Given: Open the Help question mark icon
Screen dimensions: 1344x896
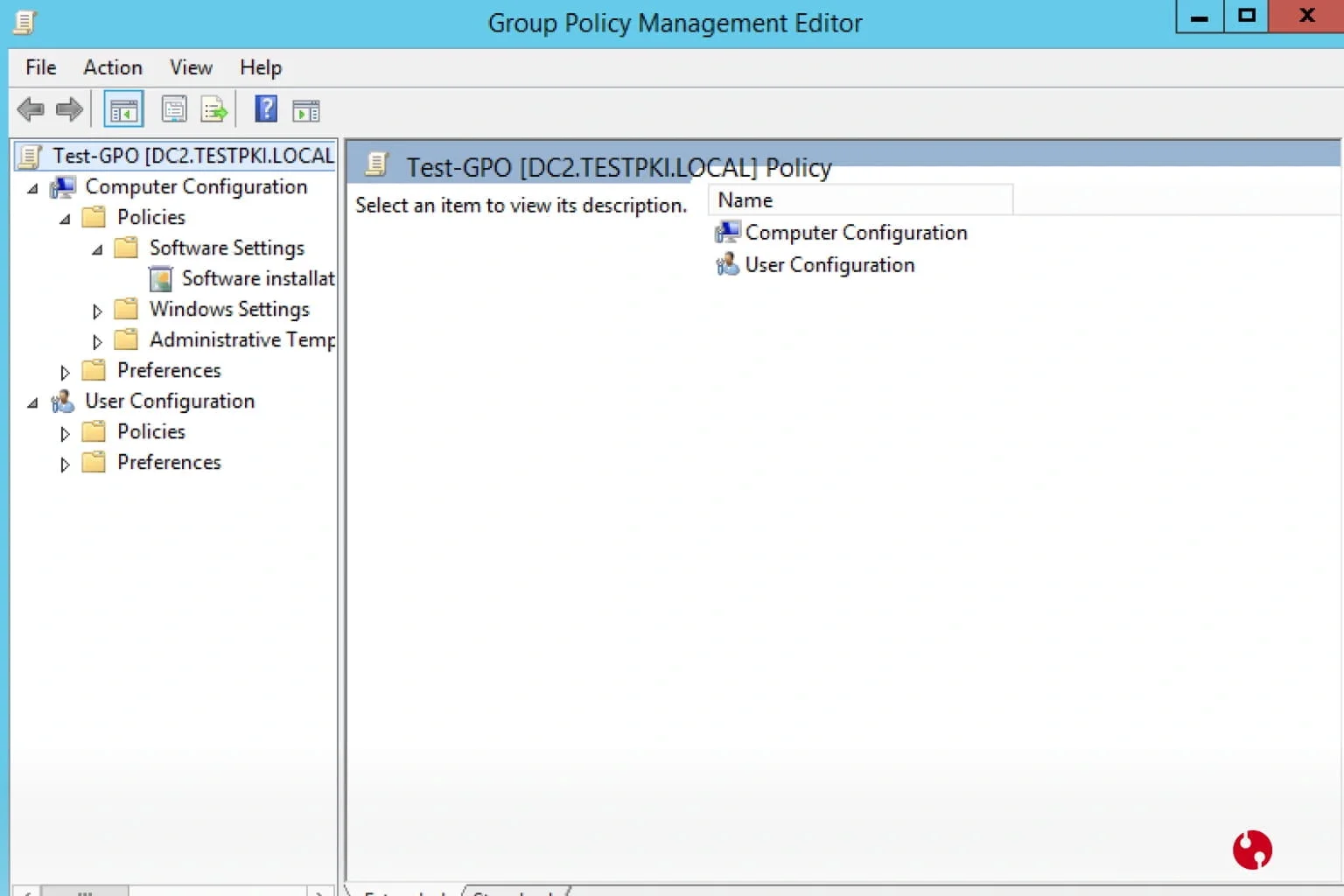Looking at the screenshot, I should 266,109.
